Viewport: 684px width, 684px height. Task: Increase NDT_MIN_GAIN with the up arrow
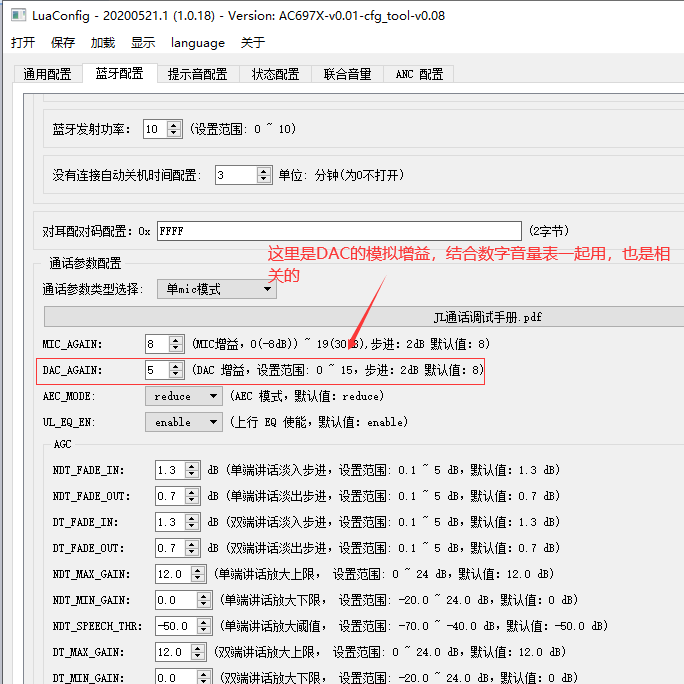(204, 596)
